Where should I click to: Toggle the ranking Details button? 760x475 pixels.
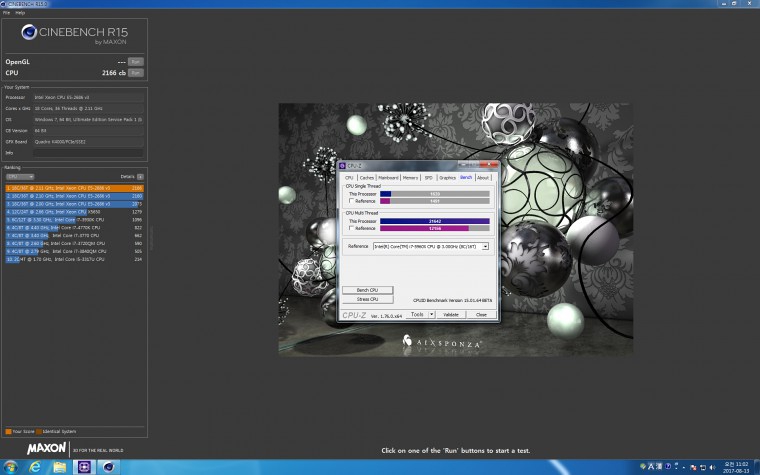coord(140,176)
